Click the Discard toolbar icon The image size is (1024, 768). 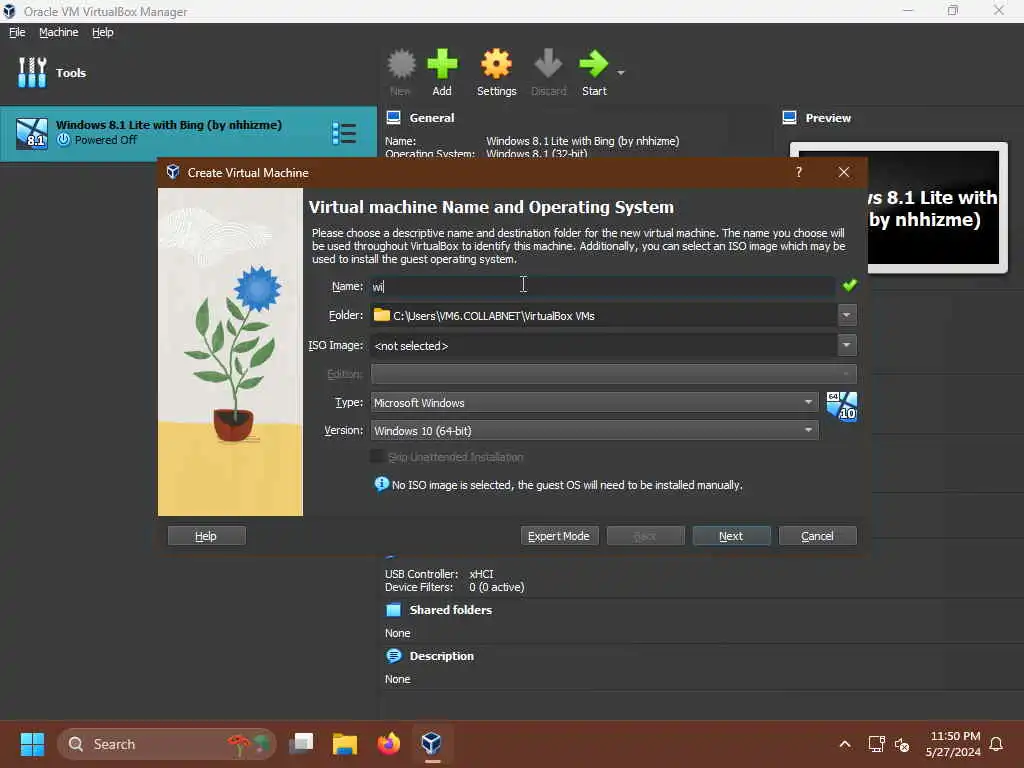[548, 64]
